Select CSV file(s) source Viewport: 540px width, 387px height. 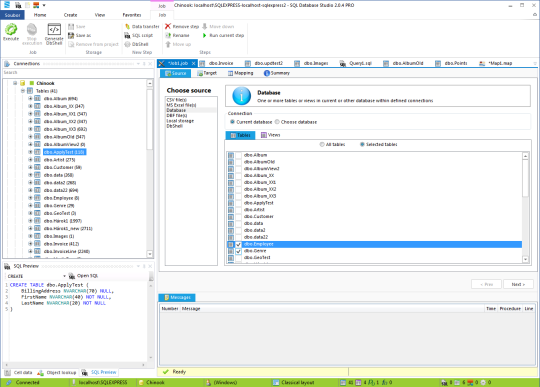click(x=177, y=100)
